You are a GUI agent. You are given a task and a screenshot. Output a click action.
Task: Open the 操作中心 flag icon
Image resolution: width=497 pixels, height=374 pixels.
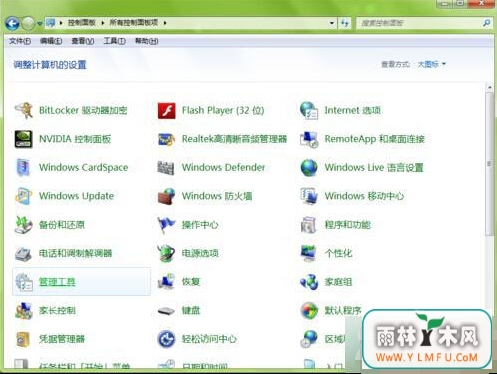click(166, 225)
